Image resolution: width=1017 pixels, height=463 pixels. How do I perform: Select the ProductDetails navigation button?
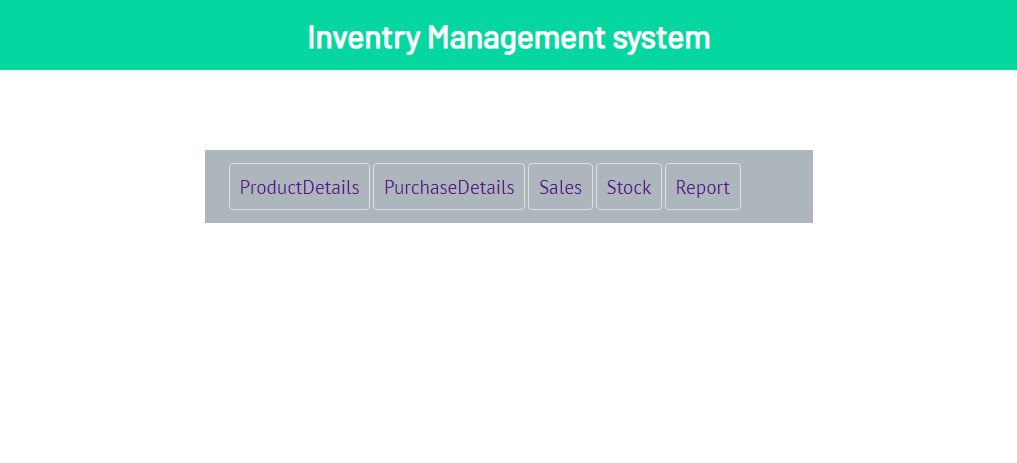[299, 187]
